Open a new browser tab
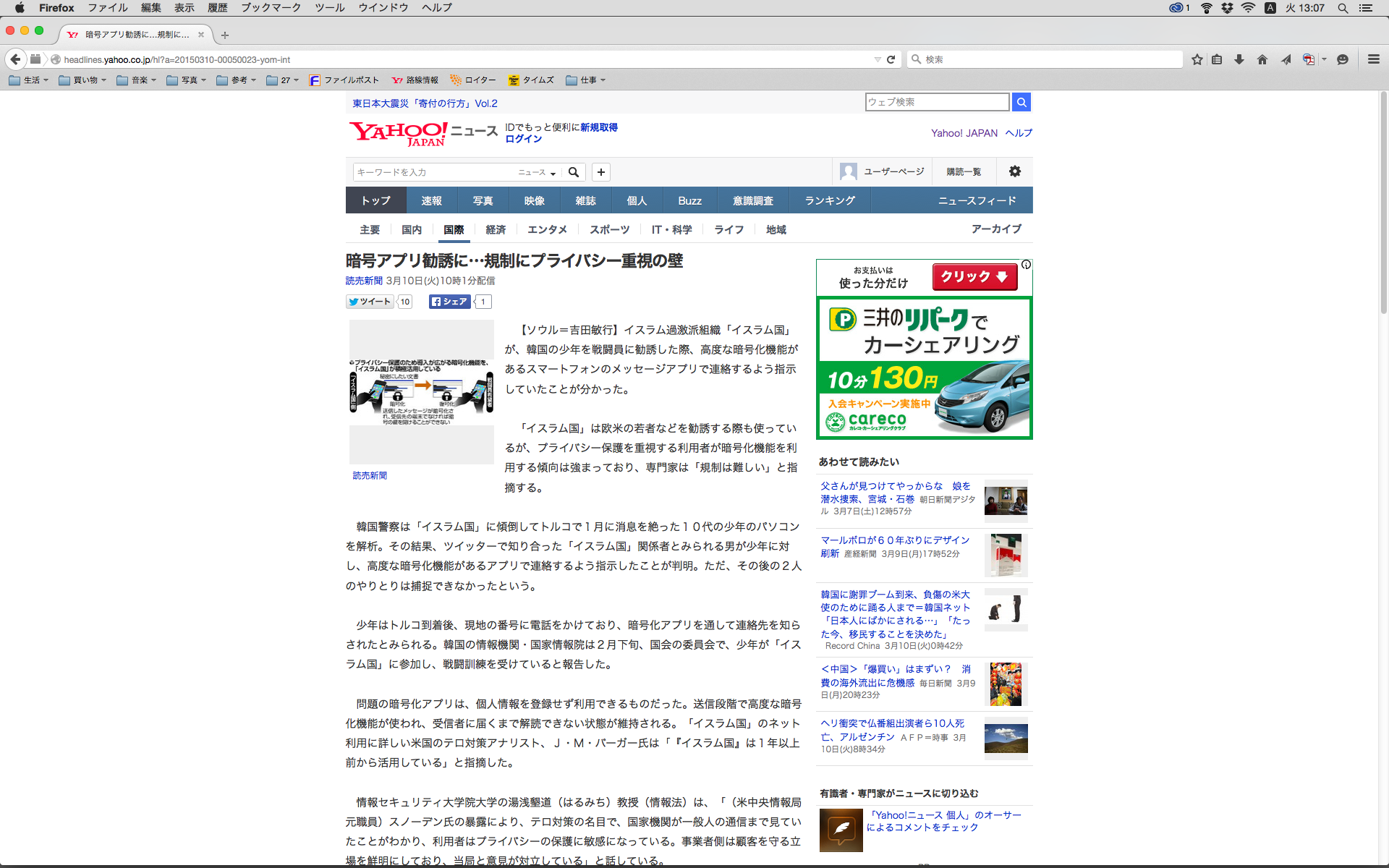 pos(225,35)
